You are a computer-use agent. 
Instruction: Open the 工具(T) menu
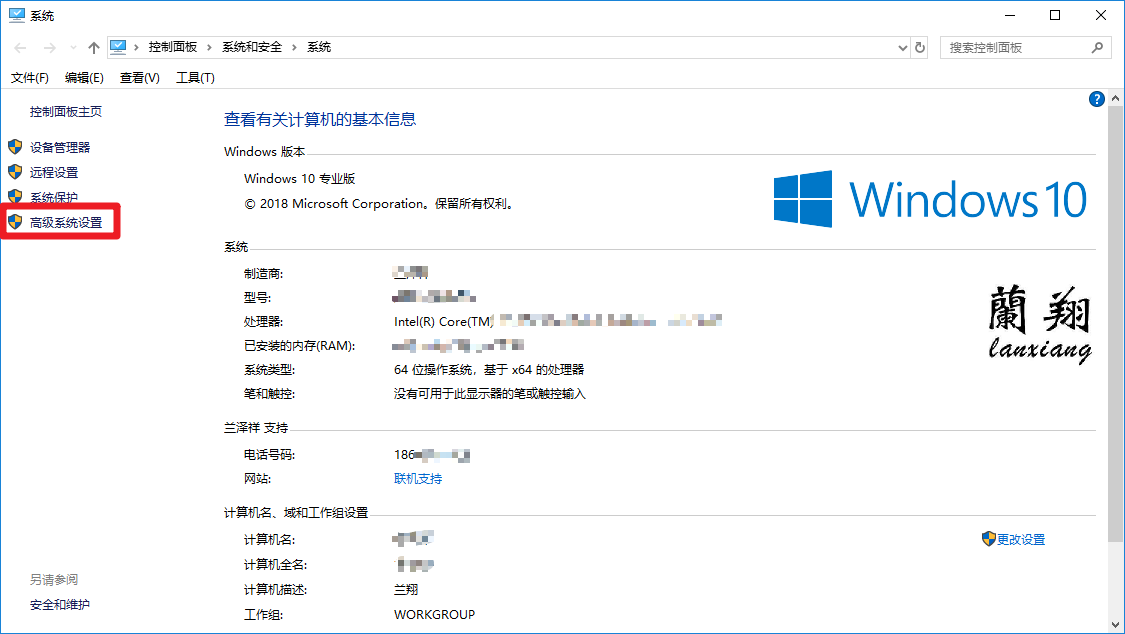pos(195,77)
